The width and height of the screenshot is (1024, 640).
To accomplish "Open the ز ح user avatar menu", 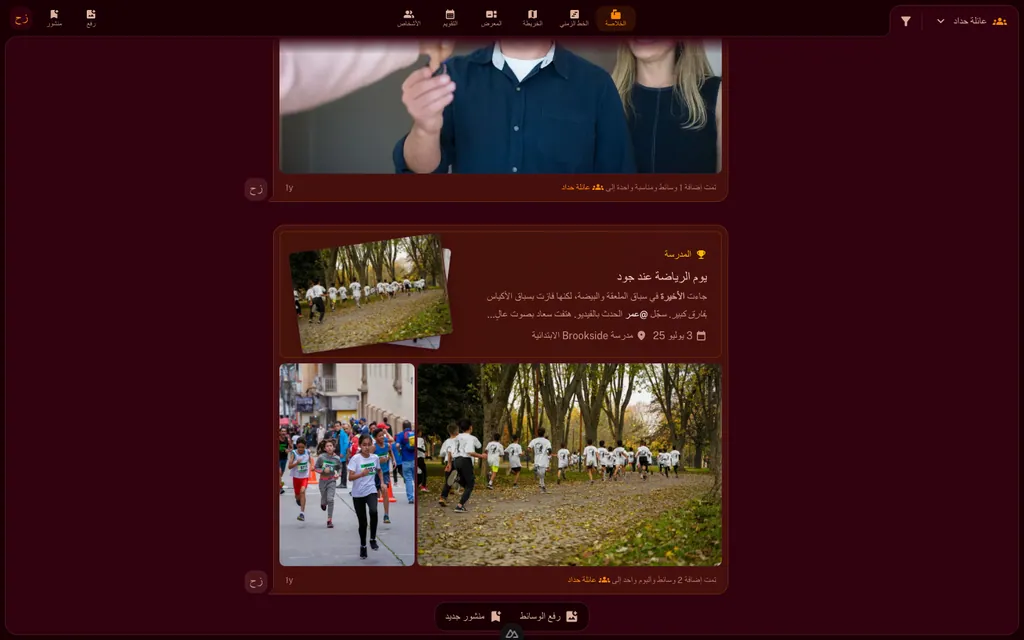I will click(21, 18).
